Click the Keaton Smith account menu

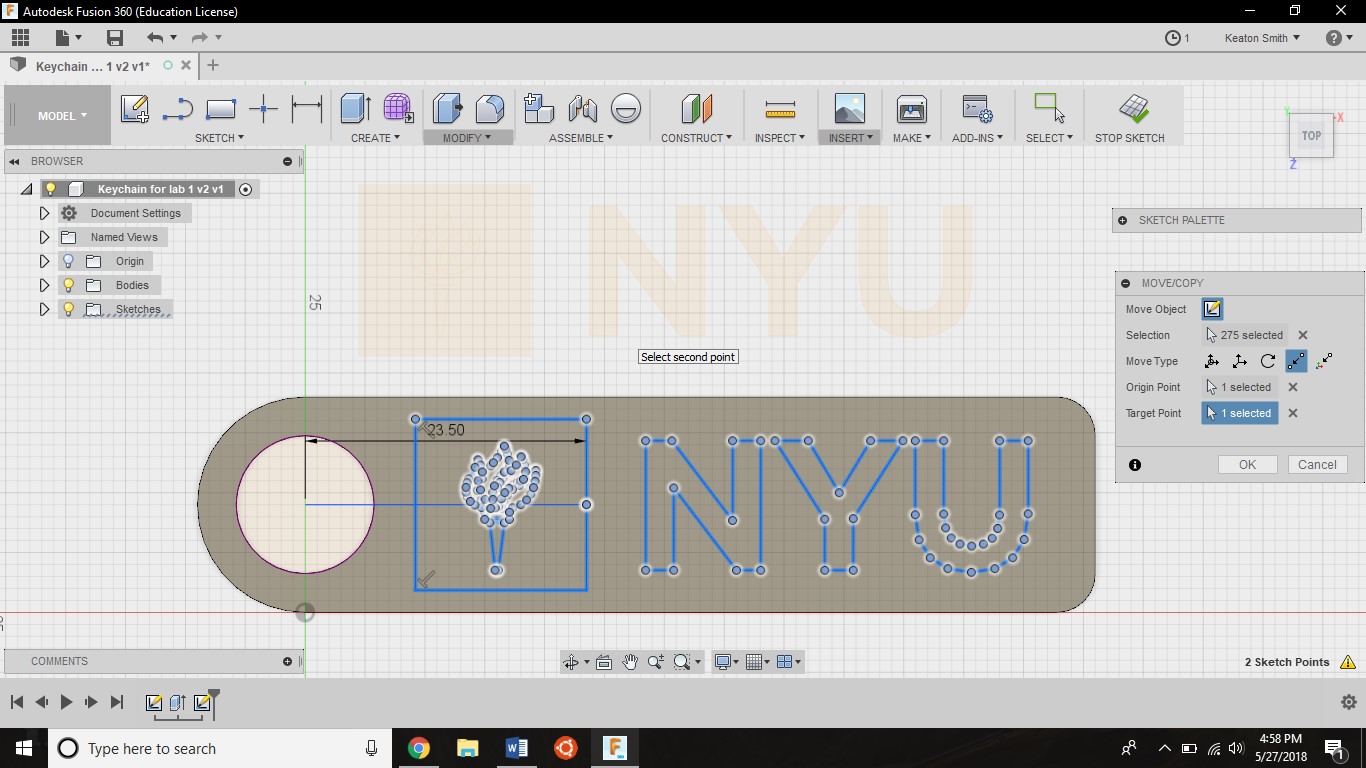coord(1262,38)
